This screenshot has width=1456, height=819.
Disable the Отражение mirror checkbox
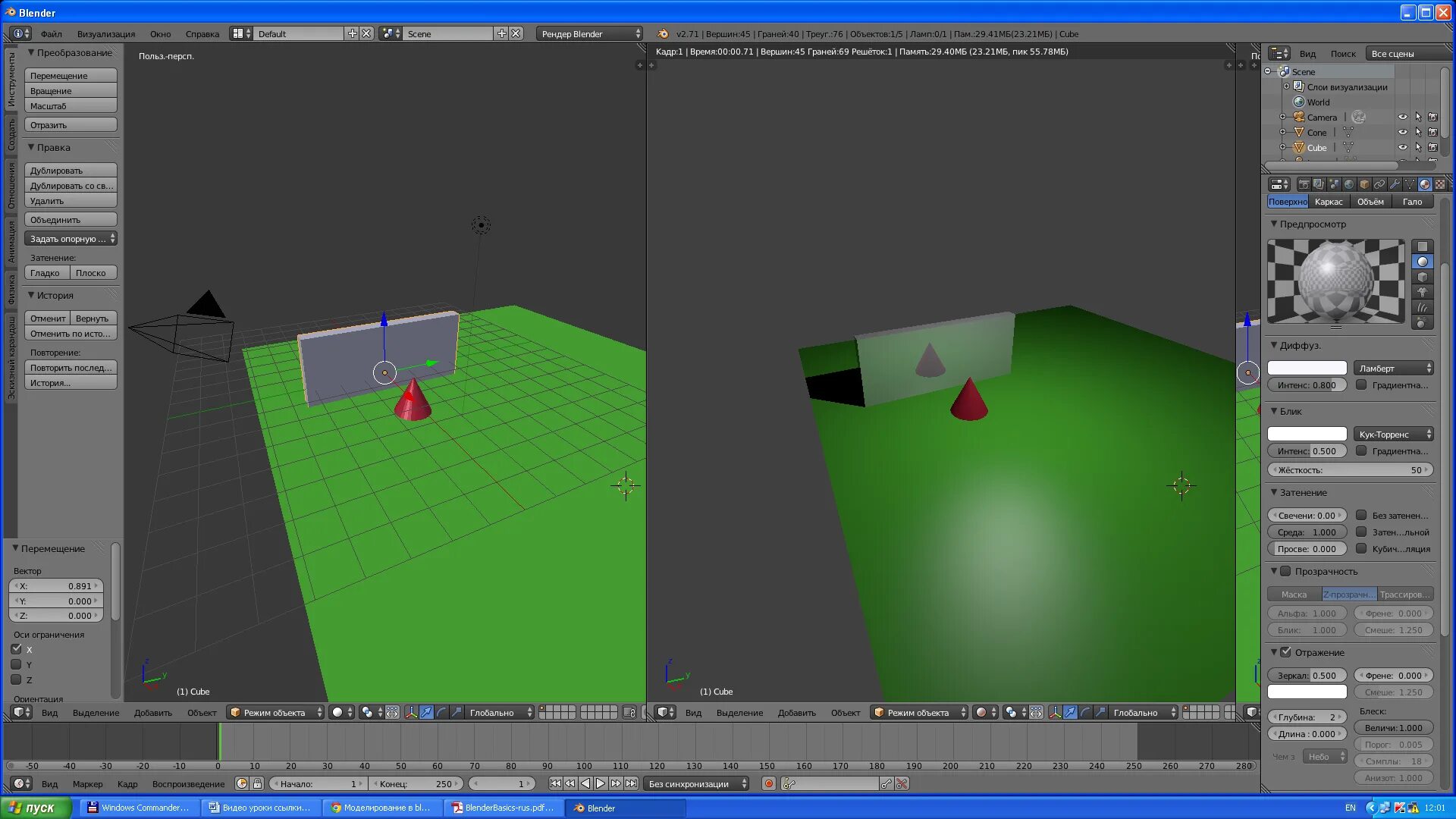pyautogui.click(x=1286, y=652)
